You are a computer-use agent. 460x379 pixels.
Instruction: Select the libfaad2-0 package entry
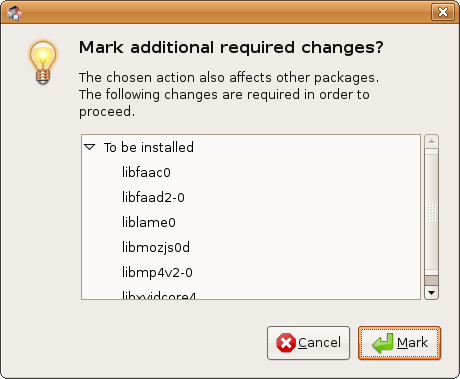pyautogui.click(x=251, y=197)
